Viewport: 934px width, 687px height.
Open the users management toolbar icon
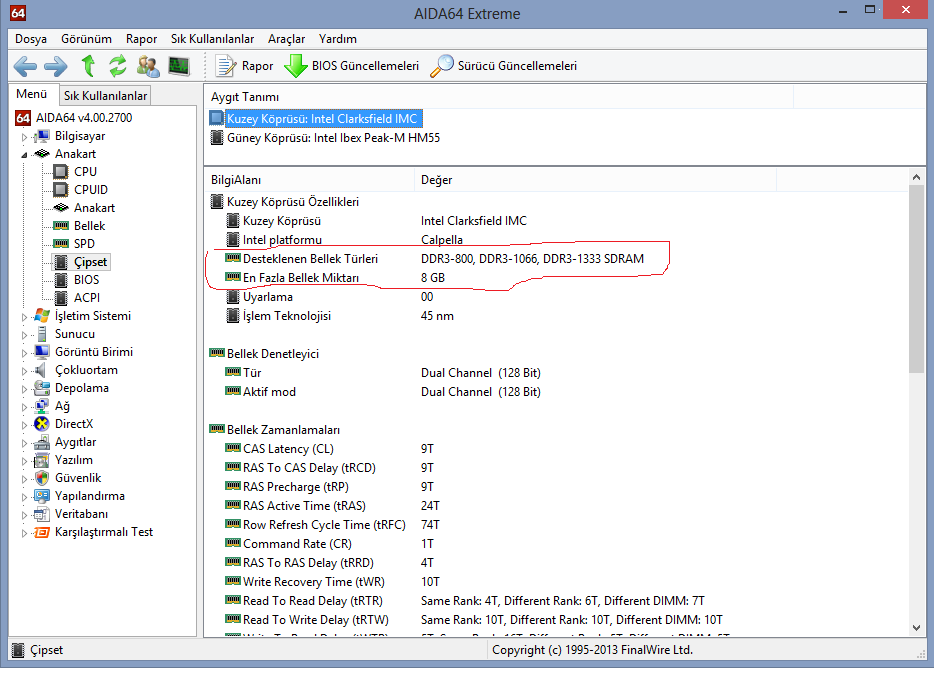pos(148,66)
